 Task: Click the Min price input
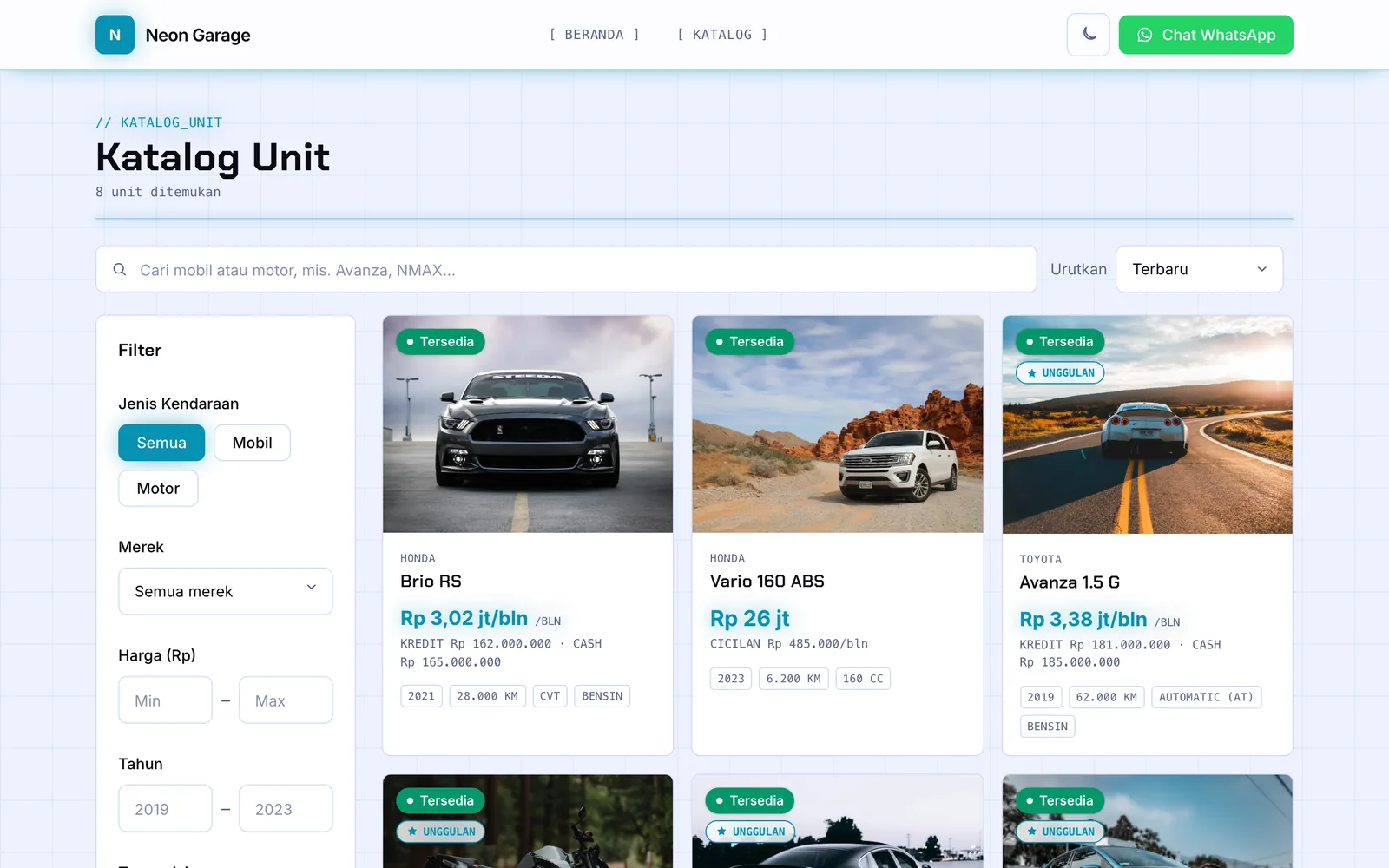tap(165, 700)
